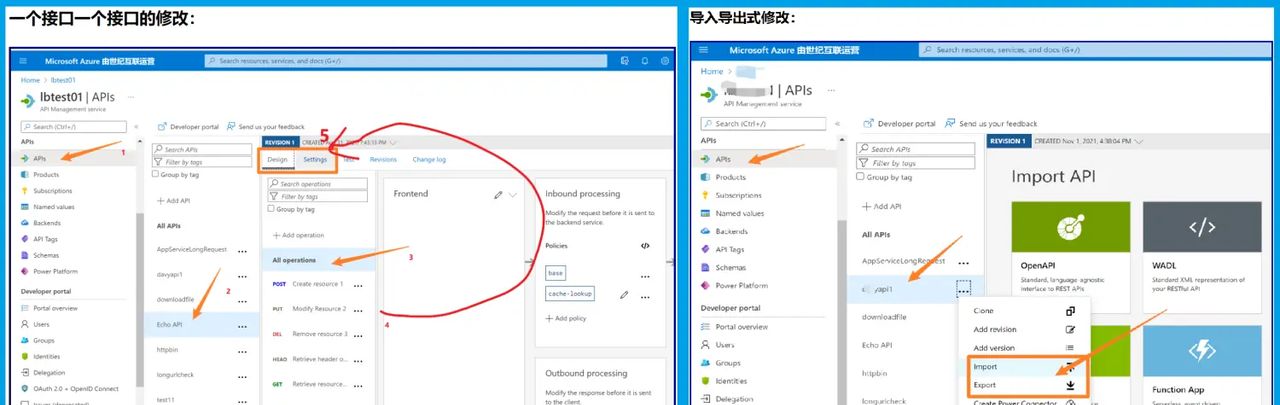Enable Group by tag under Search operations
Viewport: 1280px width, 405px height.
tap(272, 210)
